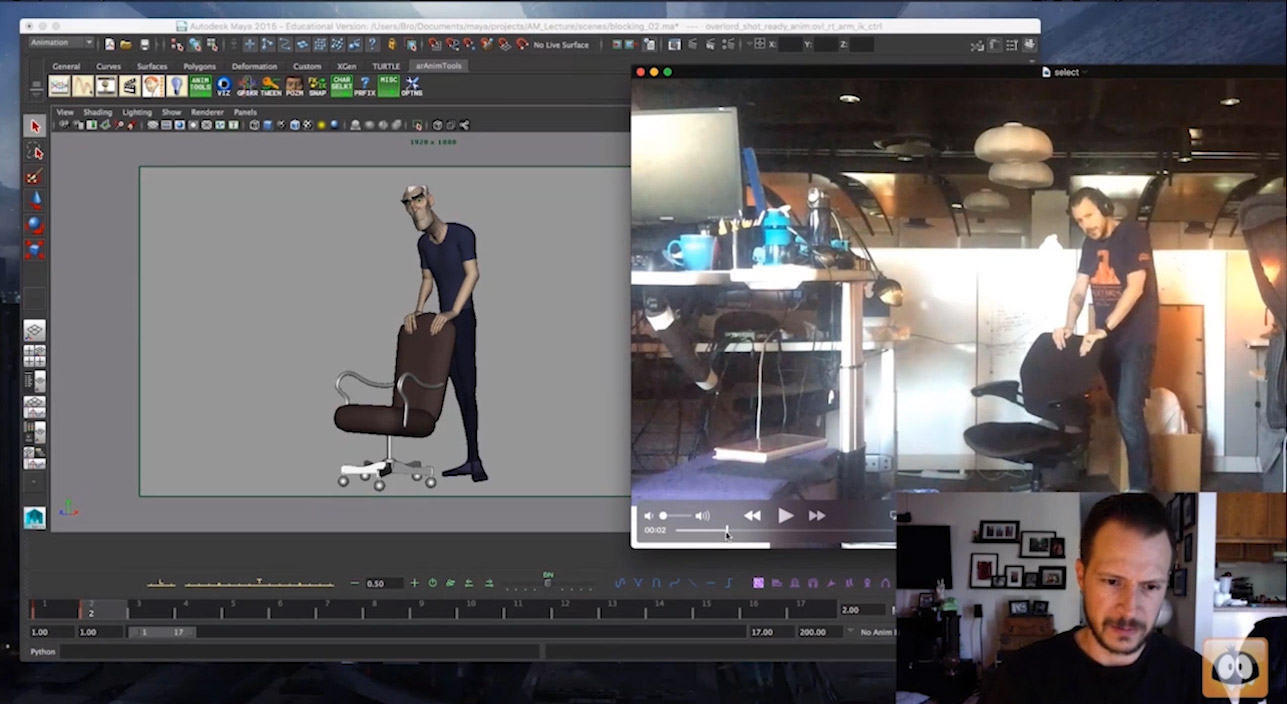Click the animation end field showing 200.00

tap(820, 632)
